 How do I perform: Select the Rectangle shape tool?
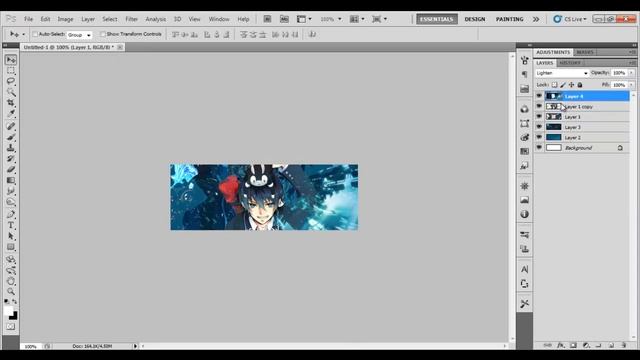coord(11,247)
